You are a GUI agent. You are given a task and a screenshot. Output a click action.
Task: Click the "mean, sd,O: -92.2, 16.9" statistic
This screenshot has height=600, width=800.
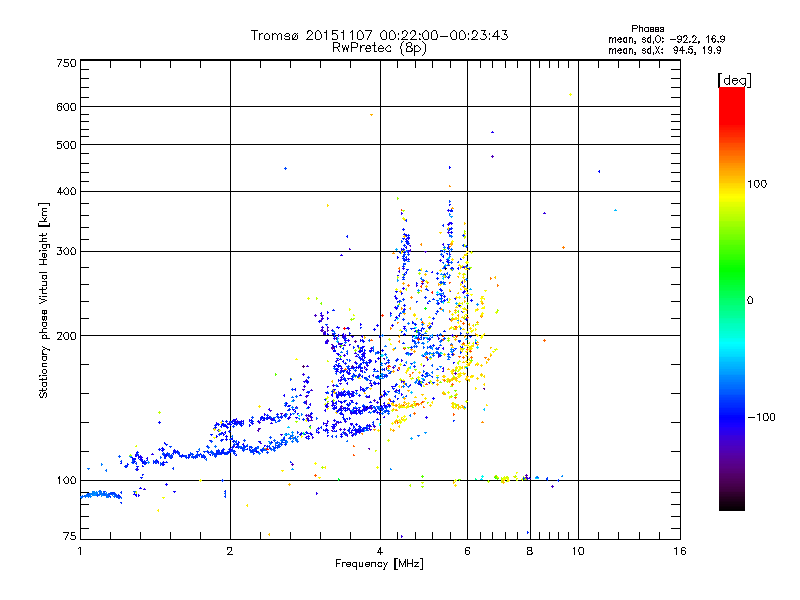click(666, 39)
